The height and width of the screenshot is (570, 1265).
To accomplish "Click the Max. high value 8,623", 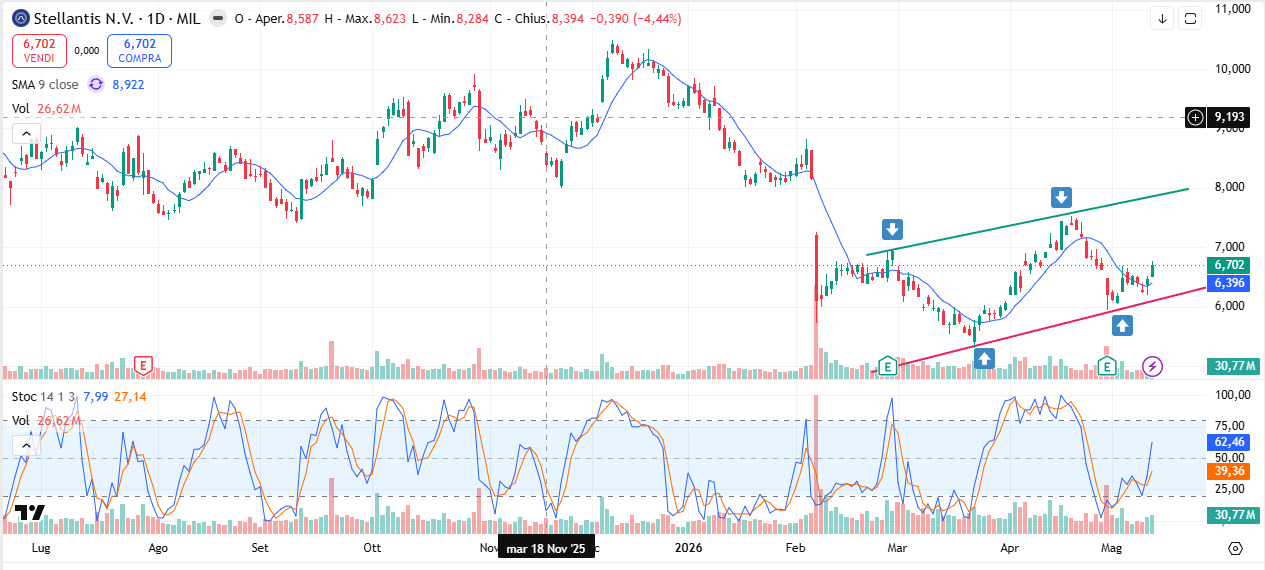I will pyautogui.click(x=390, y=18).
